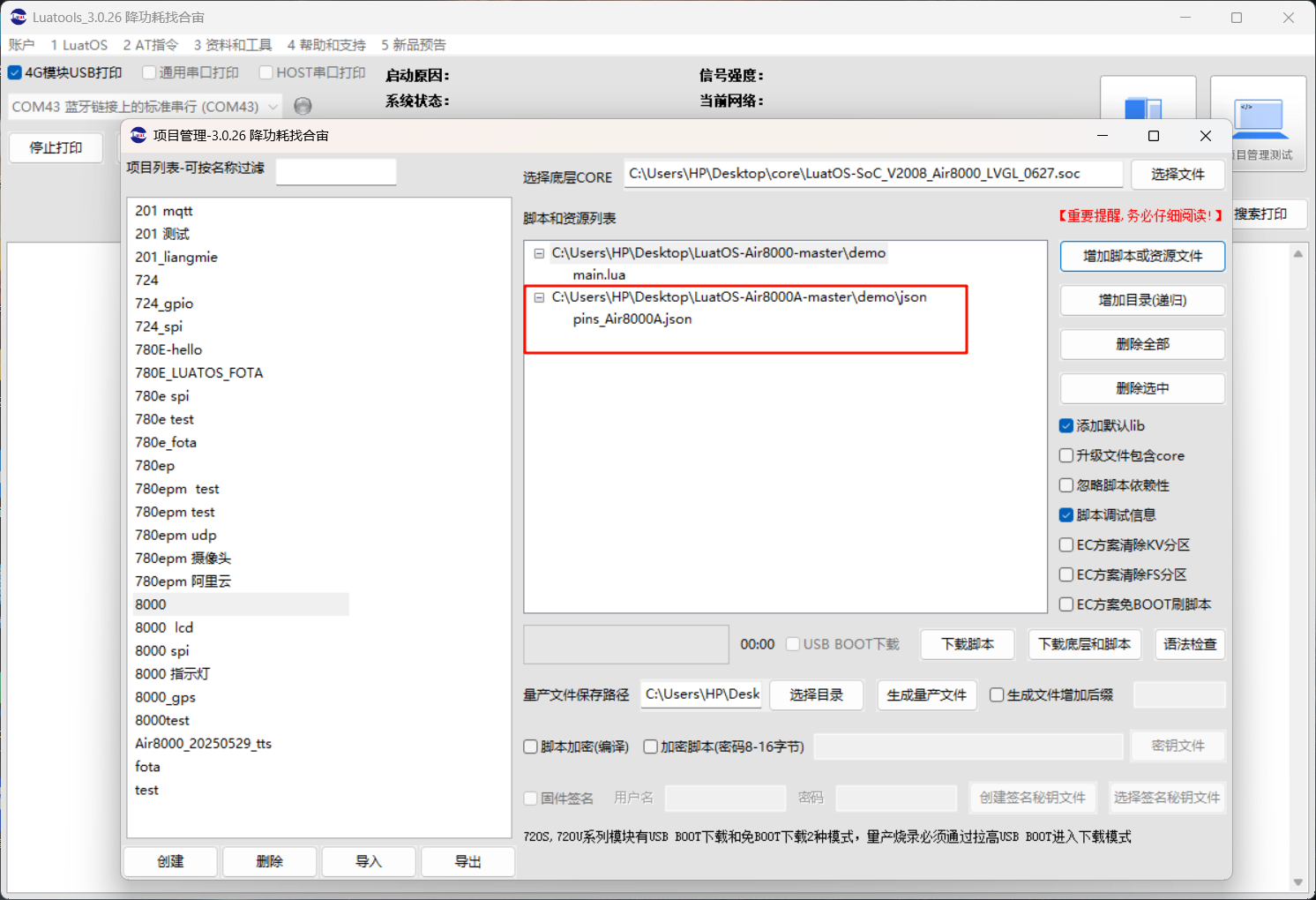The width and height of the screenshot is (1316, 900).
Task: Collapse the demo\json folder tree node
Action: (539, 297)
